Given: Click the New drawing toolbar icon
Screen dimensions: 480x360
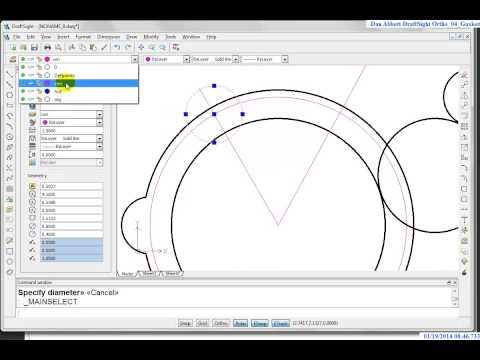Looking at the screenshot, I should click(13, 47).
